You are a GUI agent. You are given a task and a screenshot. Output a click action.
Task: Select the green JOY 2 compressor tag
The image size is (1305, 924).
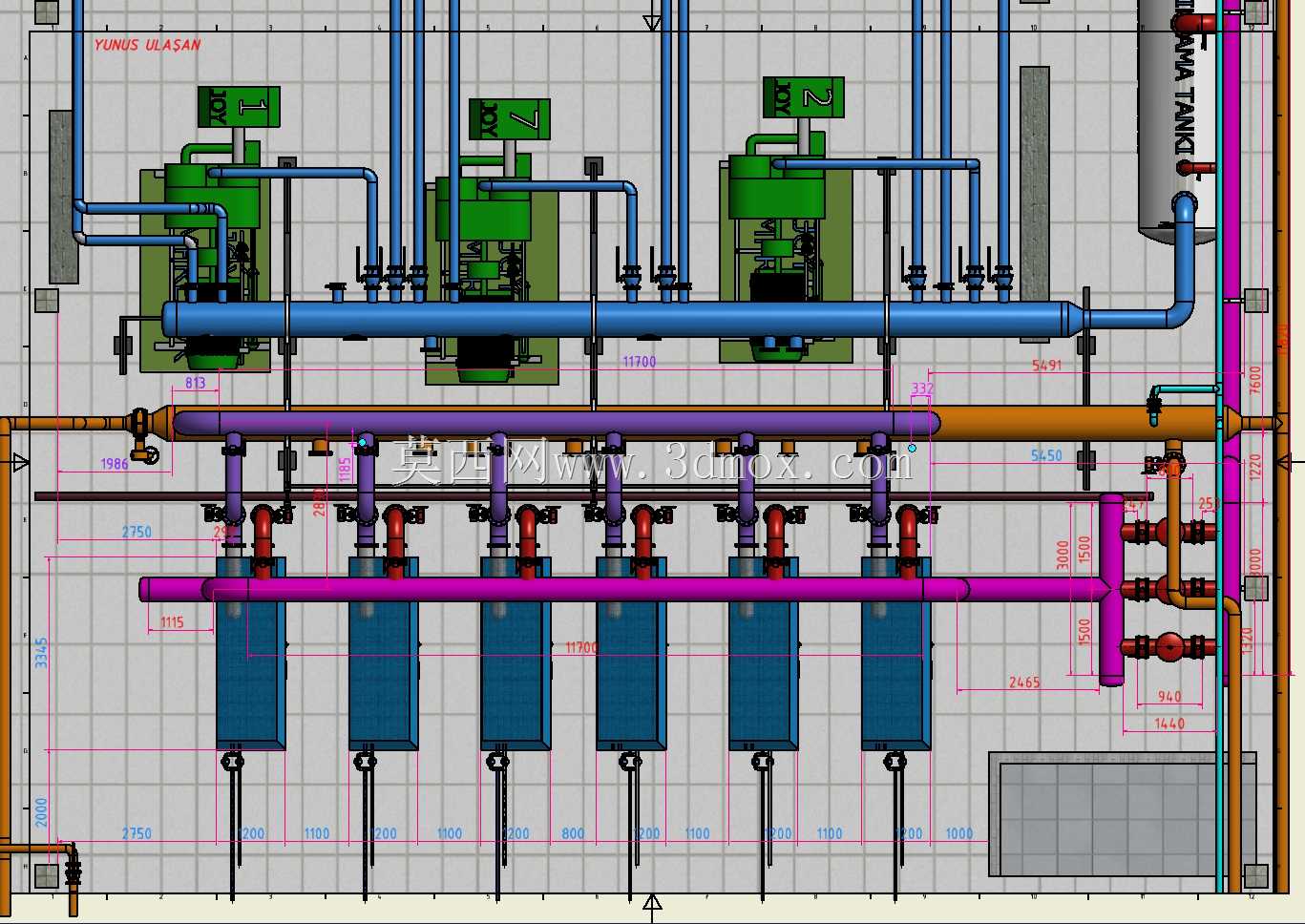pos(804,97)
